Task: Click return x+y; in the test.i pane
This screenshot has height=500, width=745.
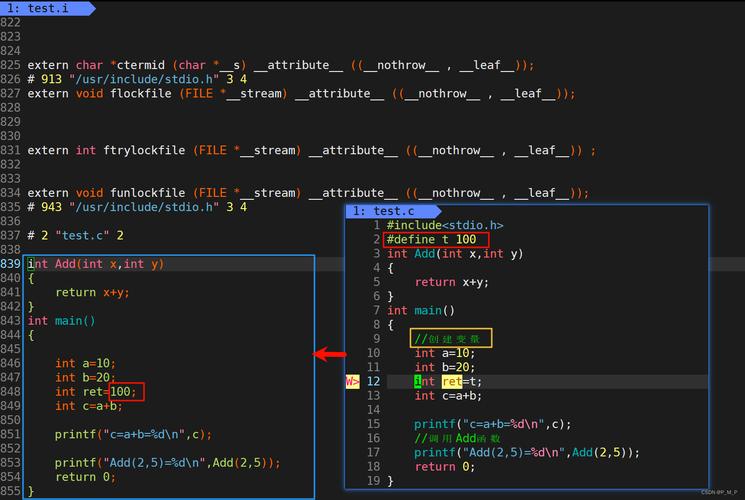Action: 92,292
